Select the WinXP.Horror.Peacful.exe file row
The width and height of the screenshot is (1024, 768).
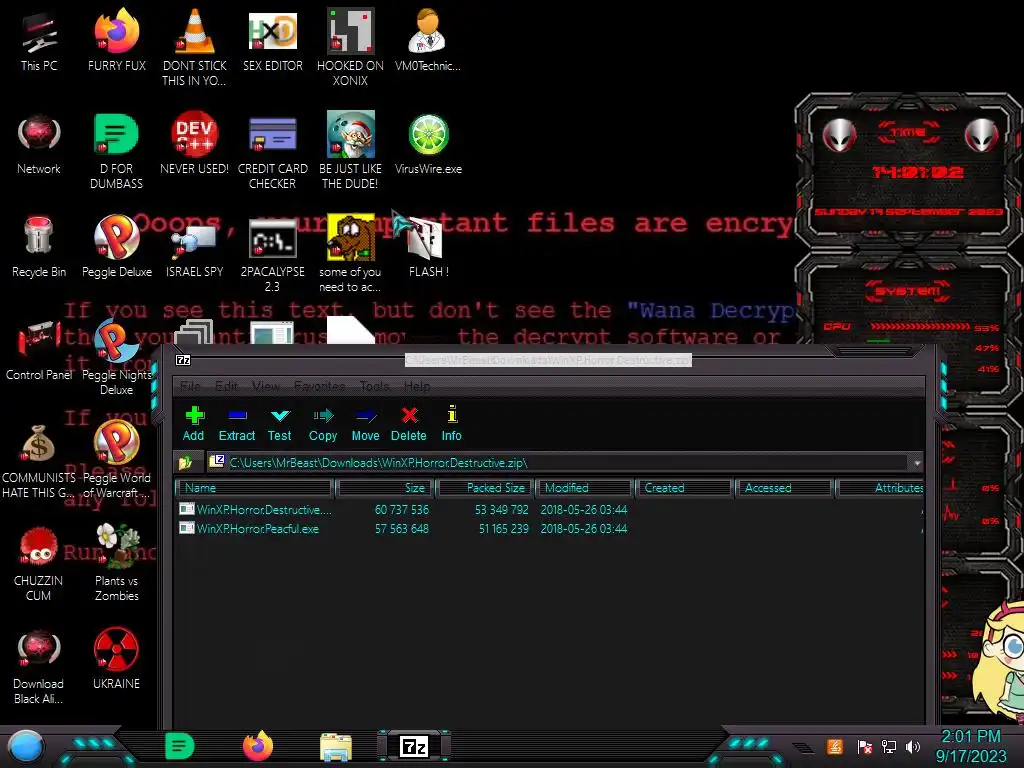tap(549, 529)
